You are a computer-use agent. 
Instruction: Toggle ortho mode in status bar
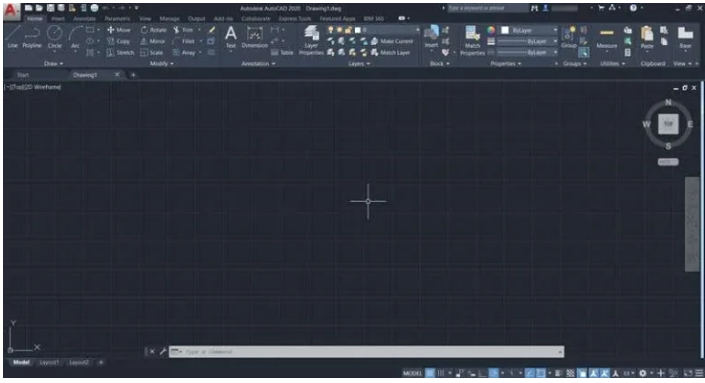(x=482, y=373)
